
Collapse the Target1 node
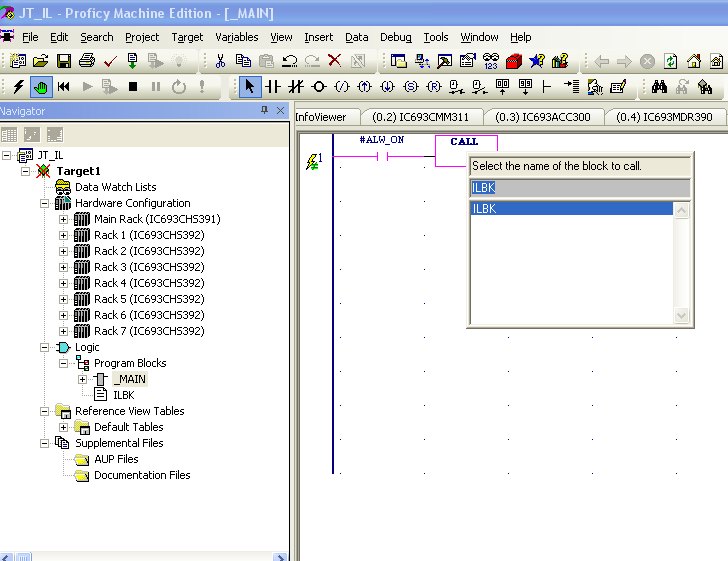coord(26,171)
